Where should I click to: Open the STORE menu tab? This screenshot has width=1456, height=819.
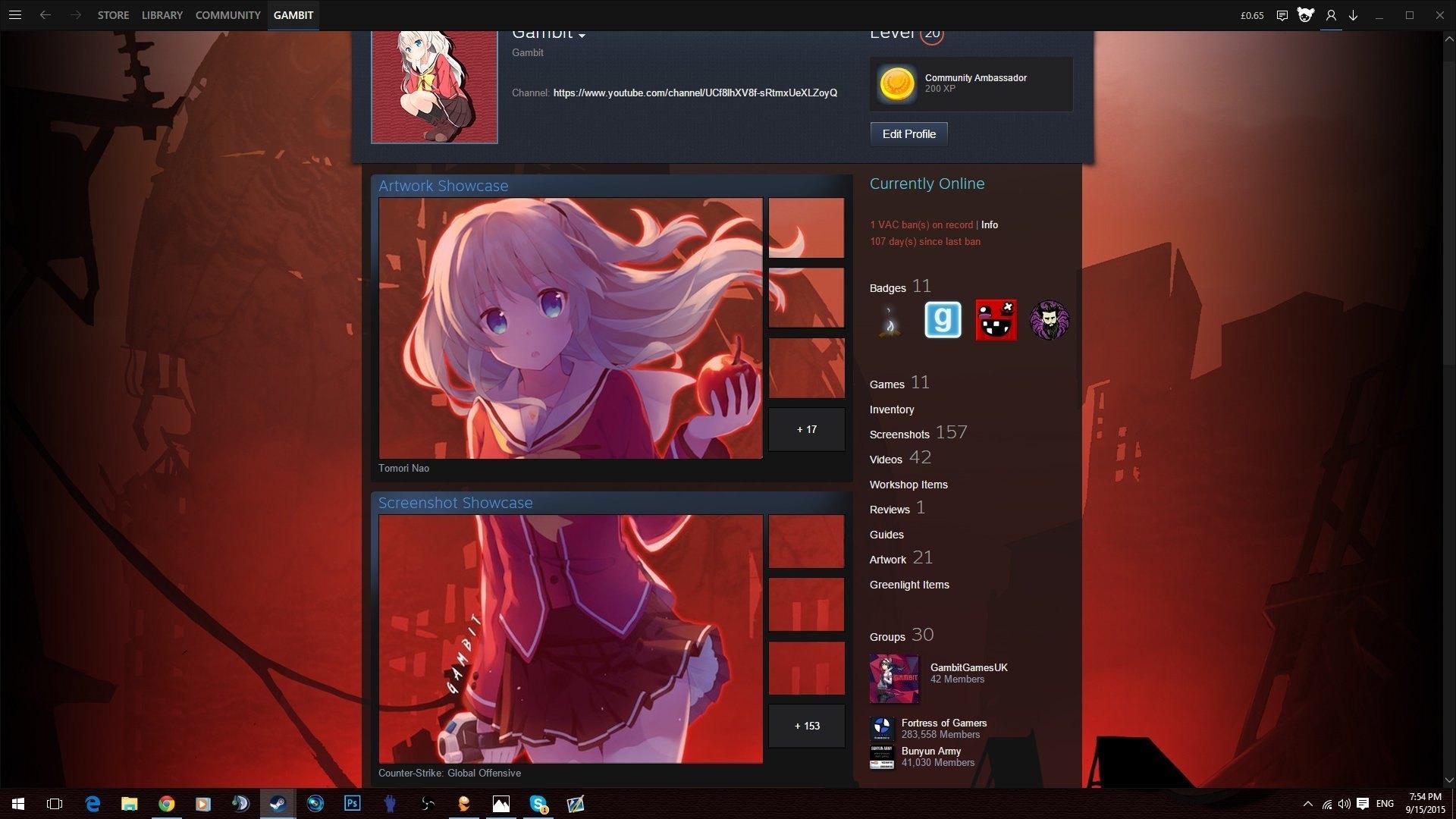point(113,15)
